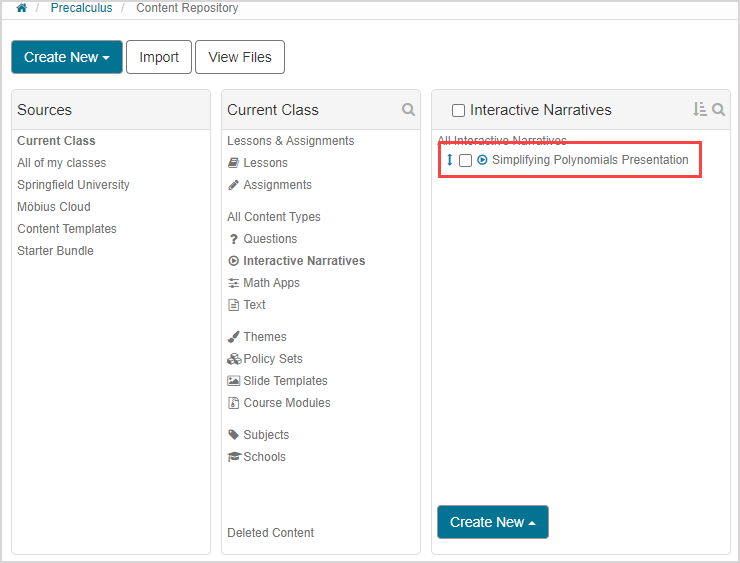Click the View Files button
This screenshot has width=740, height=563.
click(239, 57)
